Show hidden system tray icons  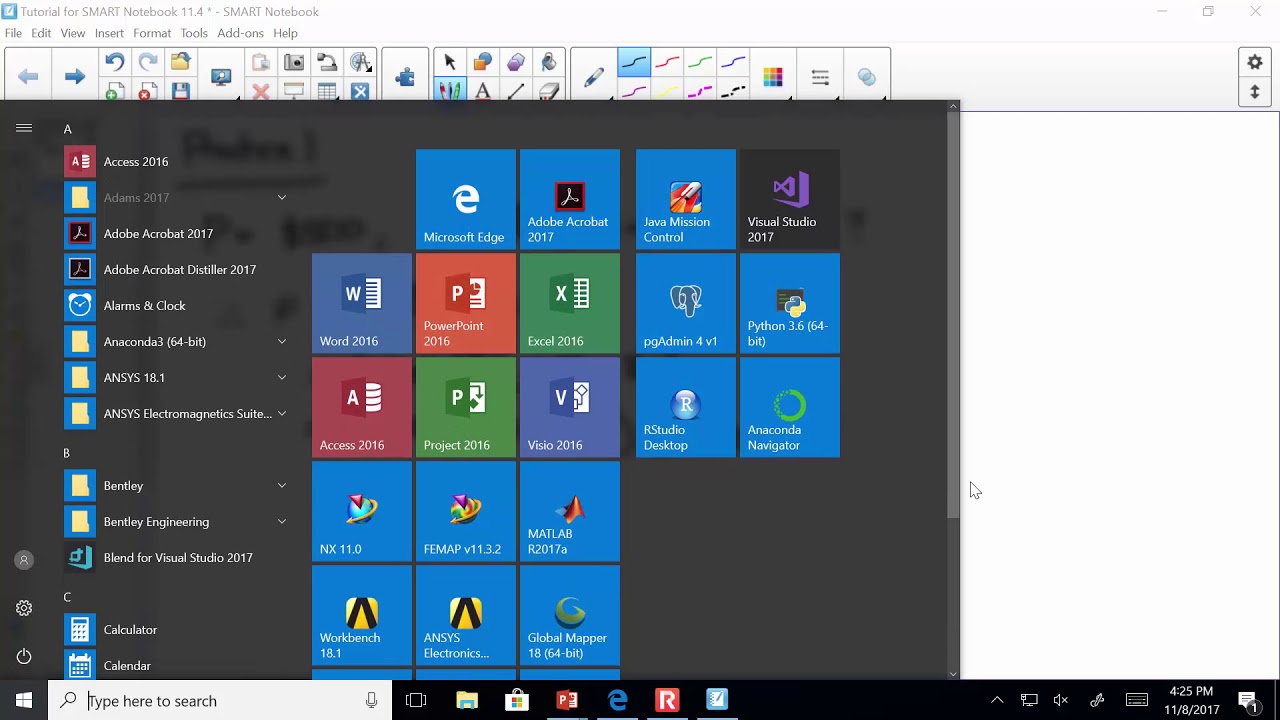pos(997,700)
